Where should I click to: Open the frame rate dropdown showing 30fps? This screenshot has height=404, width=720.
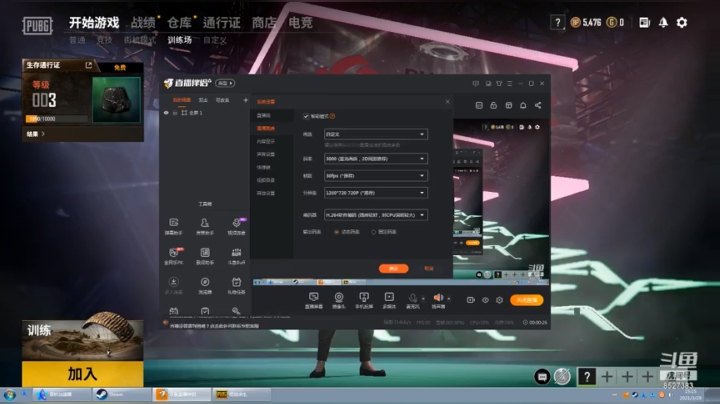(x=376, y=175)
